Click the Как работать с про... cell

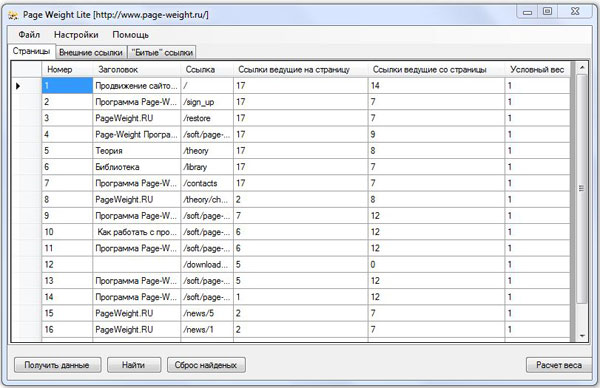pos(136,232)
